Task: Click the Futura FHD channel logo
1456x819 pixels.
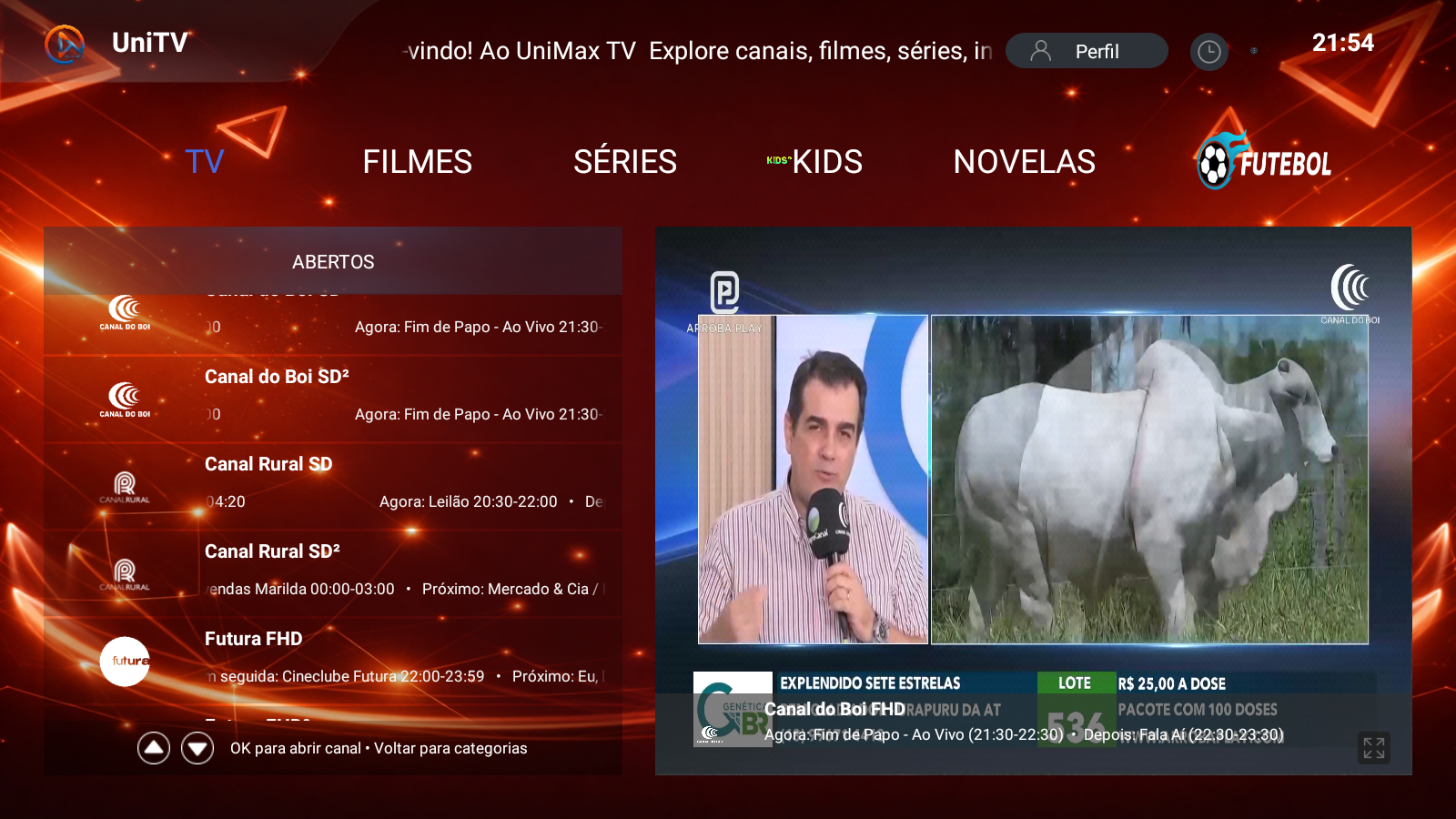Action: [x=125, y=662]
